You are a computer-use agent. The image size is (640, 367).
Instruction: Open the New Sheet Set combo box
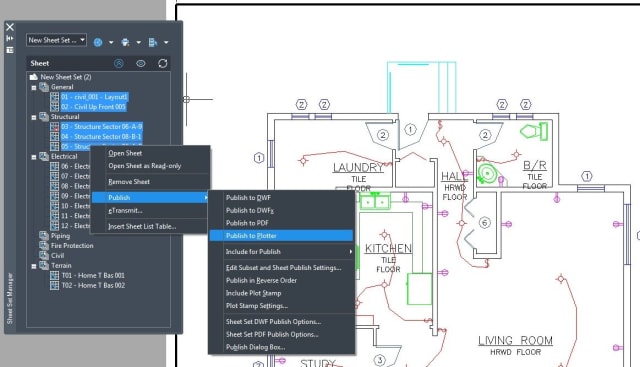click(x=56, y=40)
